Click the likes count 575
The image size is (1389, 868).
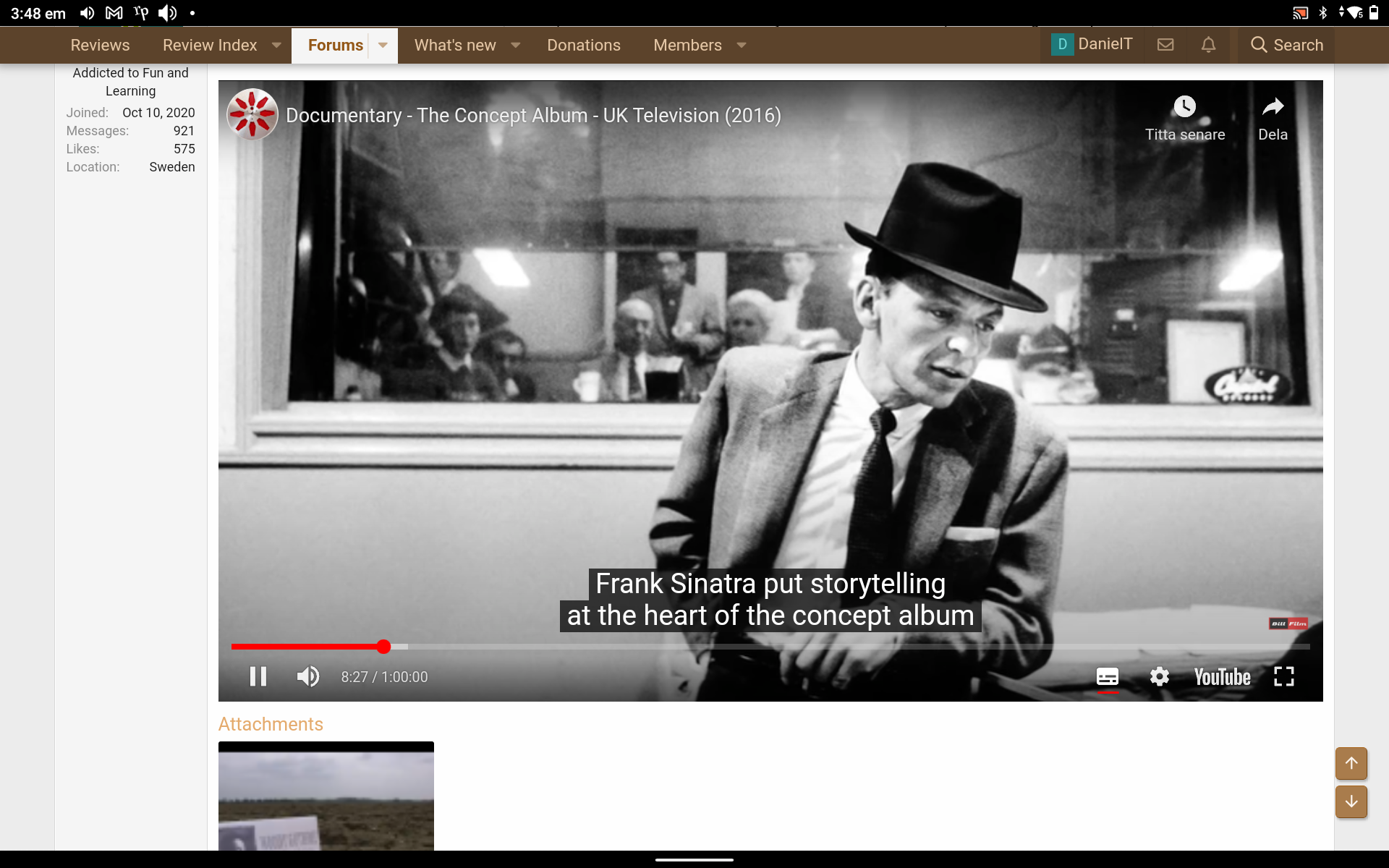pos(184,149)
